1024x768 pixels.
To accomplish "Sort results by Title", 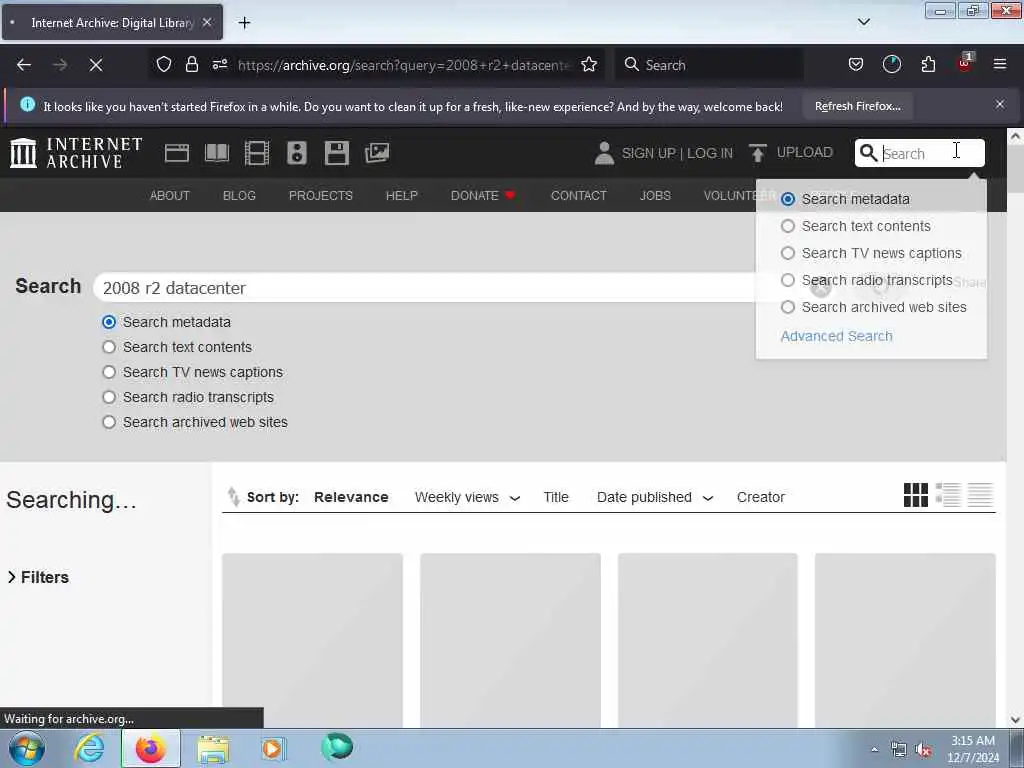I will 556,497.
